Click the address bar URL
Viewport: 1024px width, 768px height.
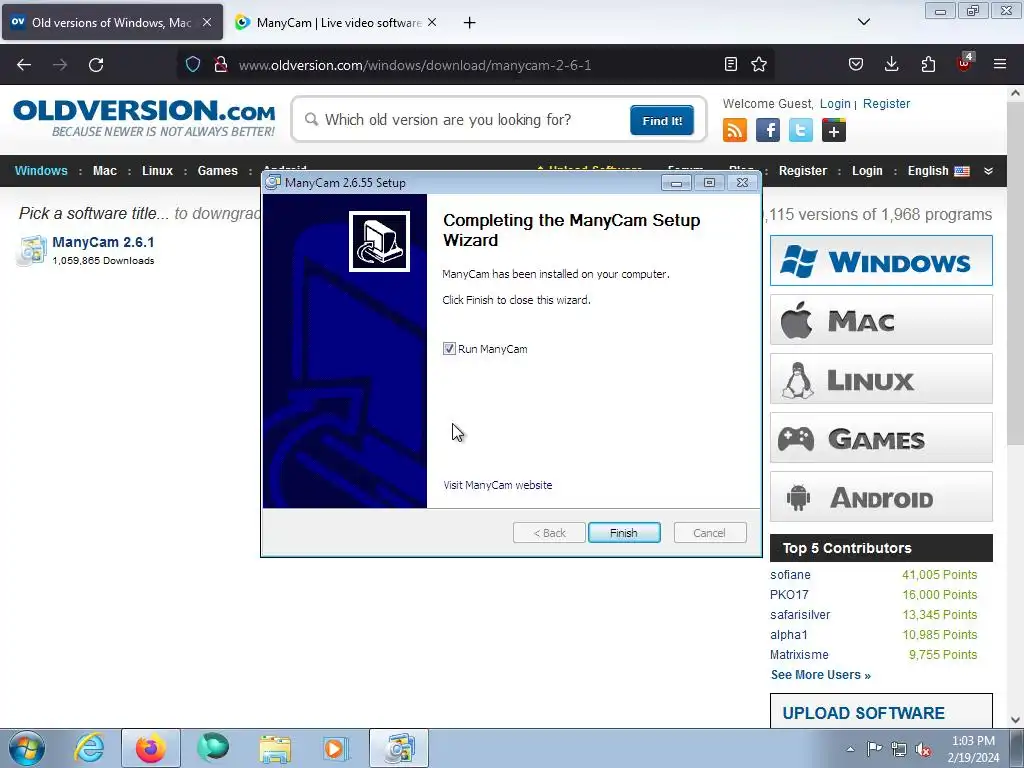click(415, 65)
